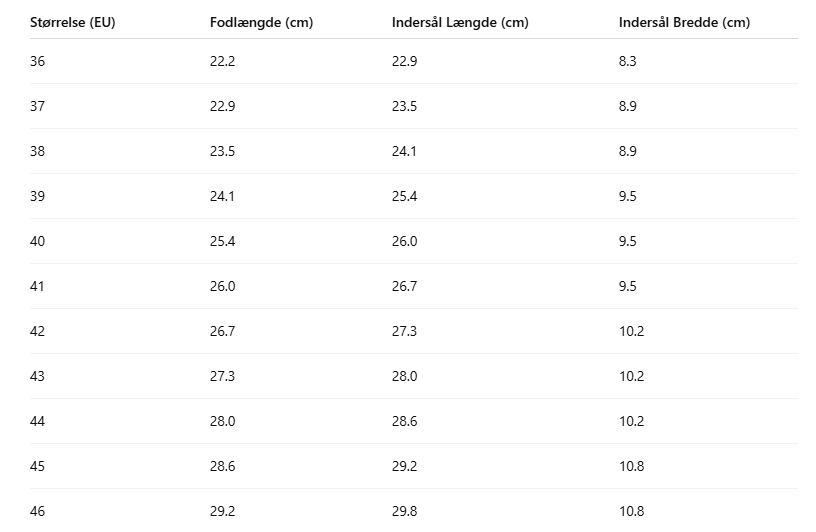Click the Størrelse (EU) column header
The height and width of the screenshot is (532, 816).
pyautogui.click(x=71, y=23)
